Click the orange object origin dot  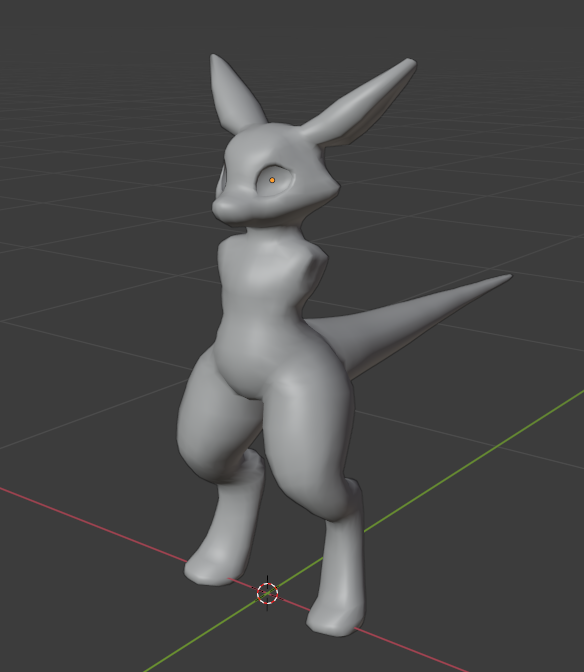pos(272,180)
